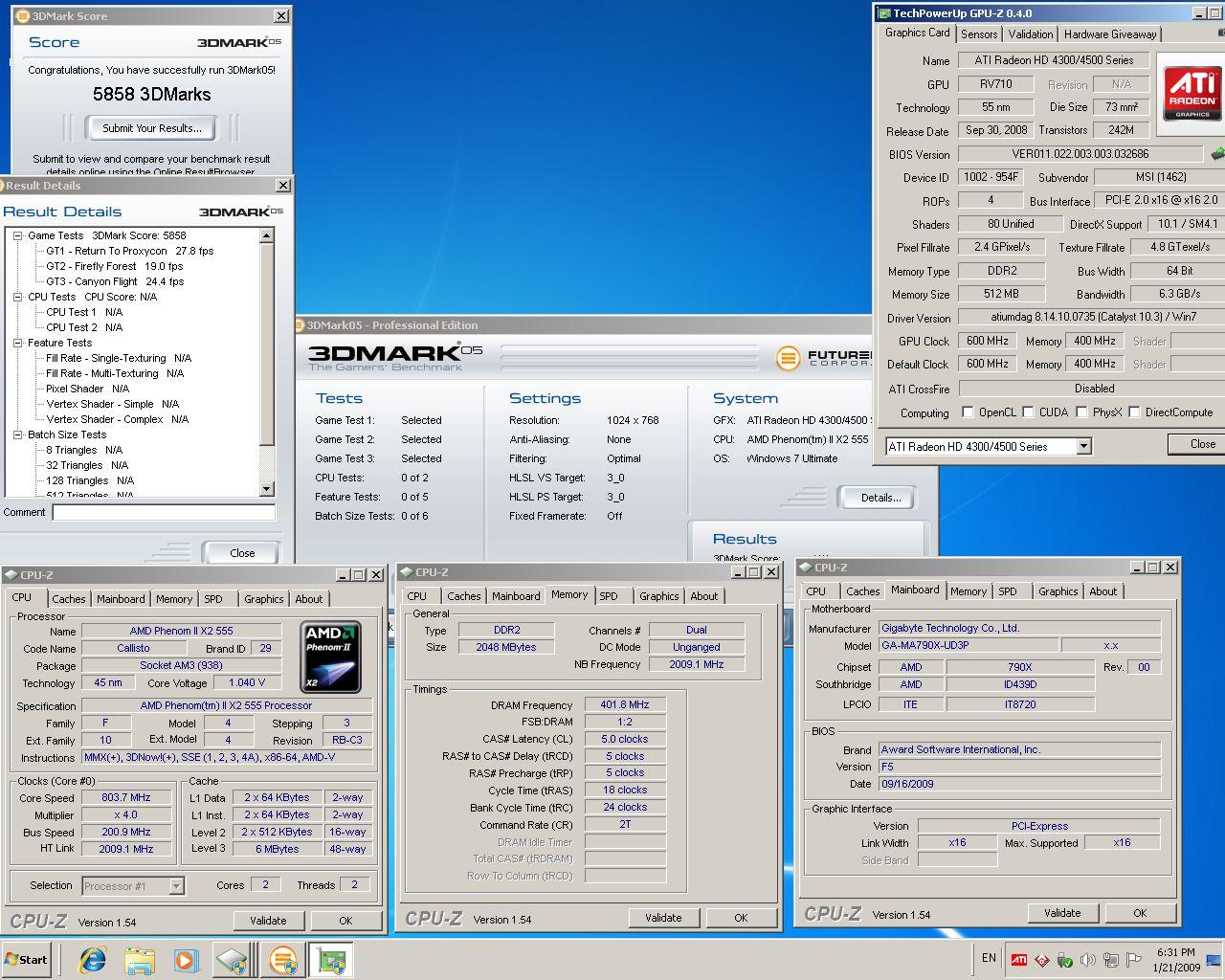Click title icon of CPU-Z Memory window

pyautogui.click(x=406, y=572)
